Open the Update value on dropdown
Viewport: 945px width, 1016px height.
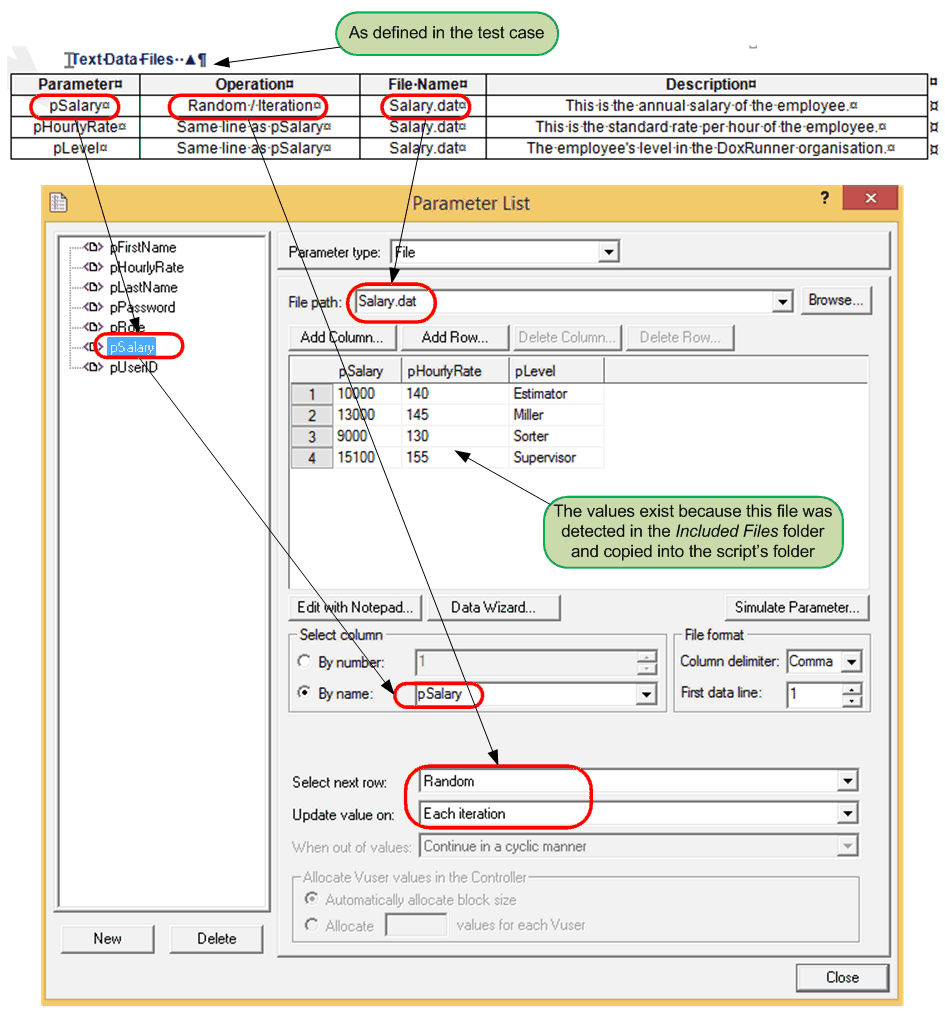(x=847, y=813)
